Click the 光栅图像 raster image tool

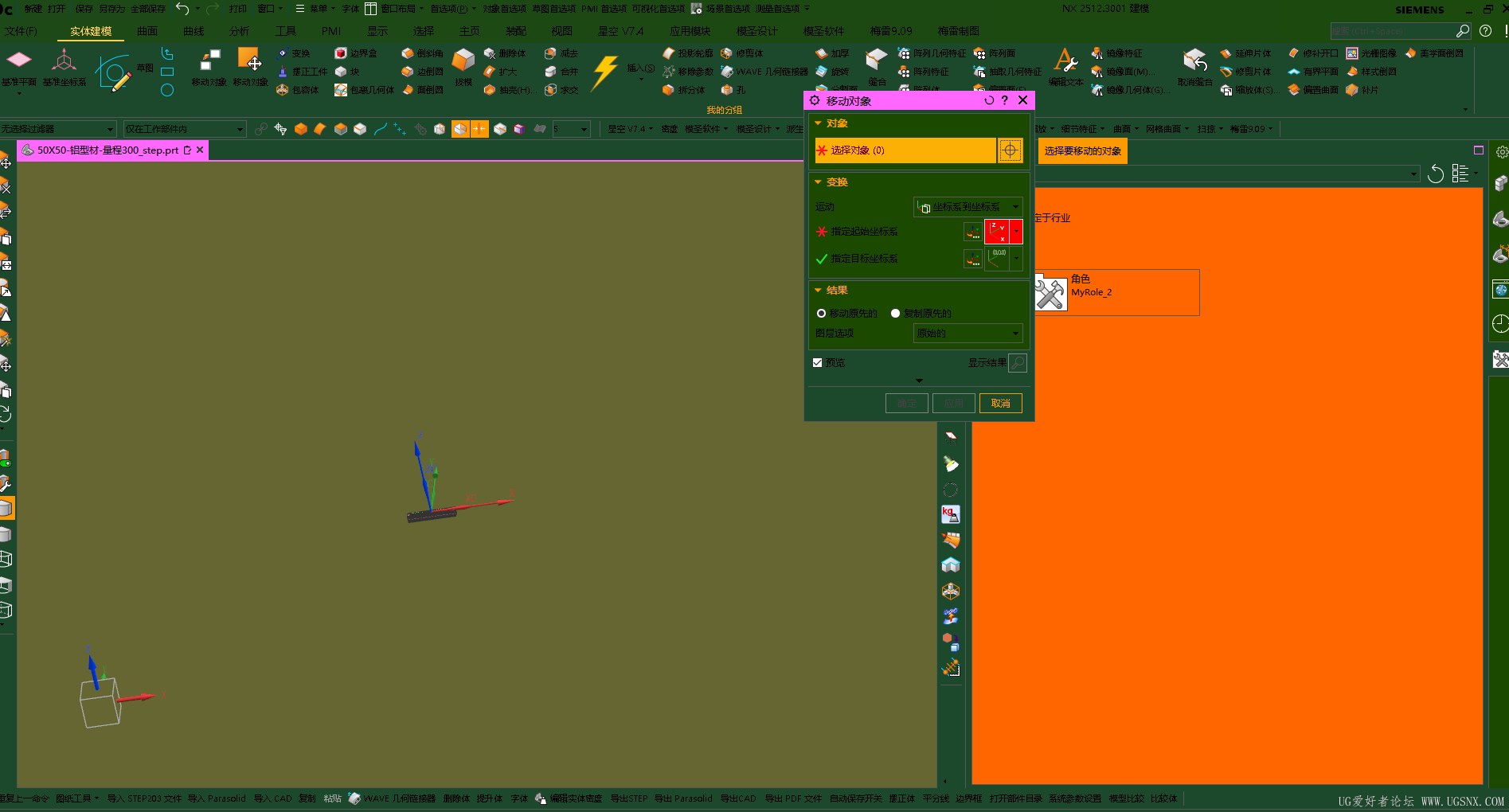point(1371,53)
